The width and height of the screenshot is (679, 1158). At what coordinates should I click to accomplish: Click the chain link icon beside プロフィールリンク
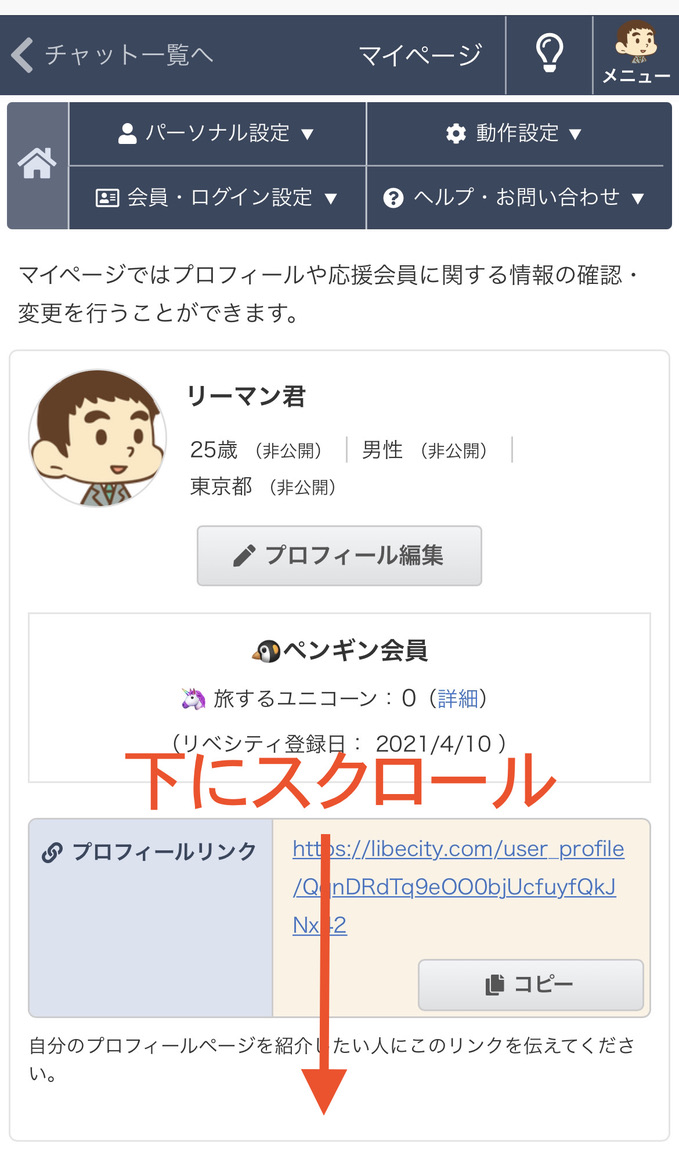52,852
